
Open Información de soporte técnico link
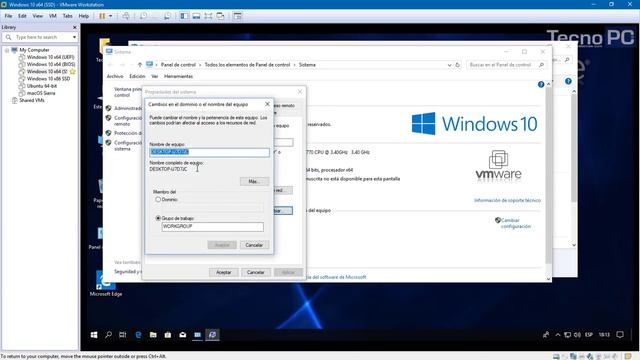click(507, 200)
